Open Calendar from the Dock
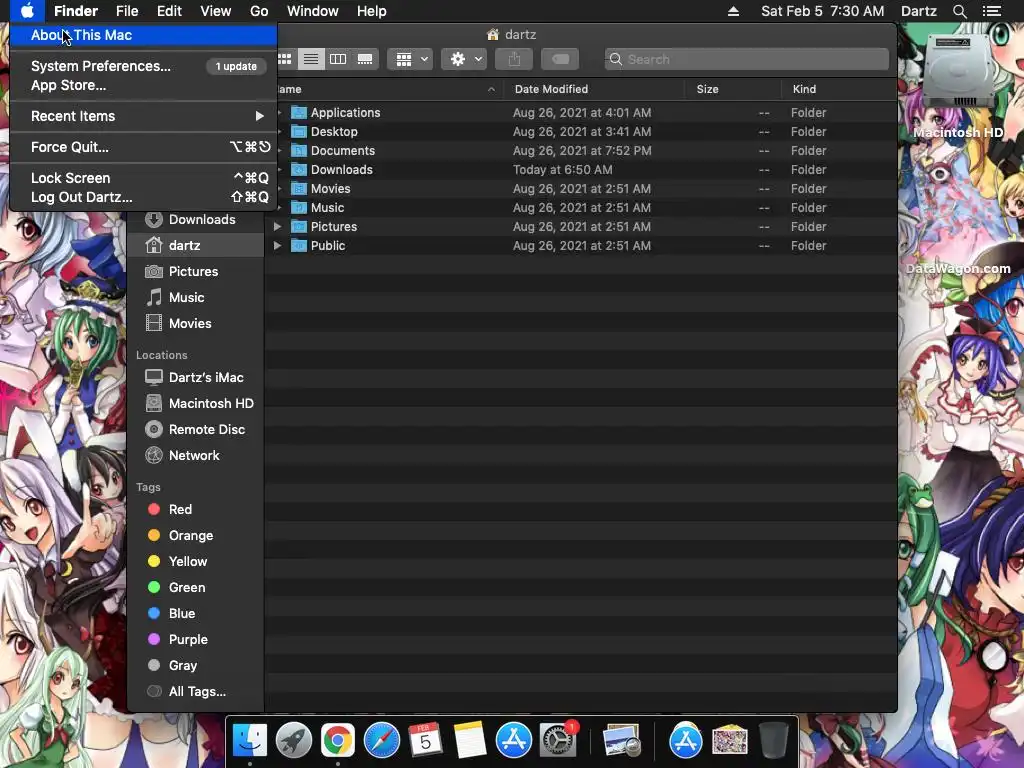 pos(425,741)
